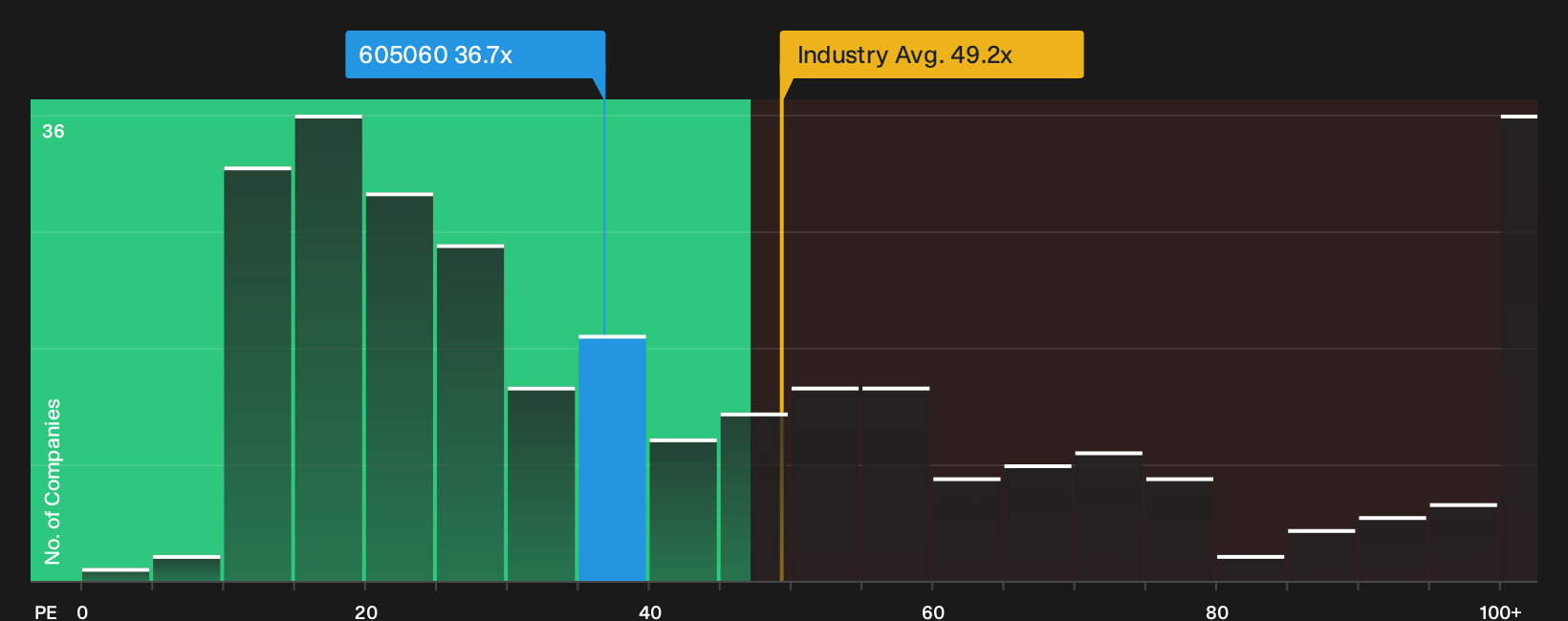Click the '40' x-axis tick label
The image size is (1568, 621).
(x=649, y=612)
